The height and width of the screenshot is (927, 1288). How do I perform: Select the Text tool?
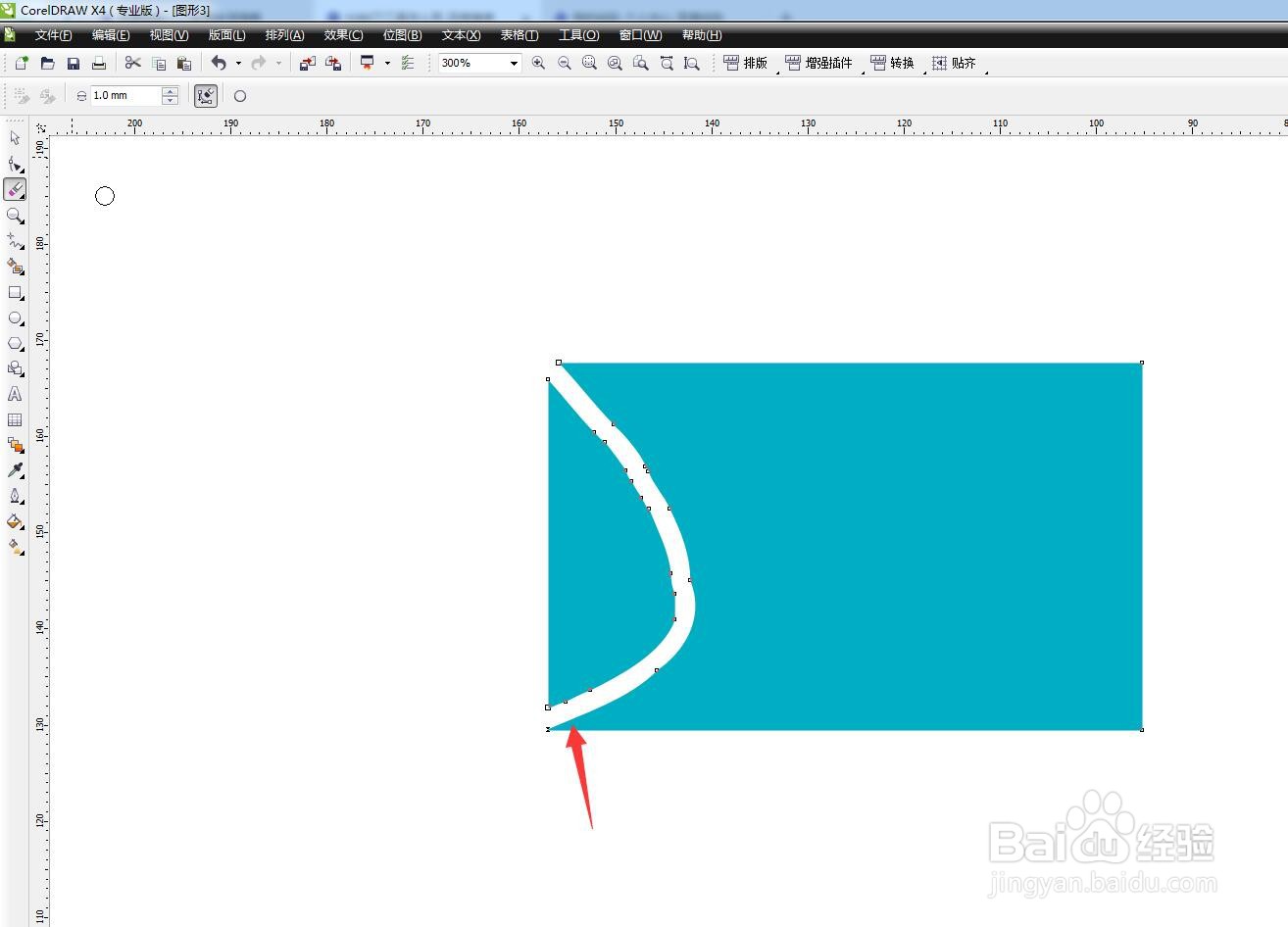pos(15,394)
